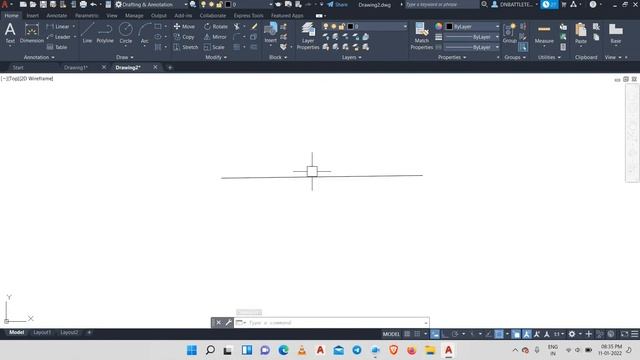Select the Stretch command
The height and width of the screenshot is (360, 640).
(x=185, y=47)
